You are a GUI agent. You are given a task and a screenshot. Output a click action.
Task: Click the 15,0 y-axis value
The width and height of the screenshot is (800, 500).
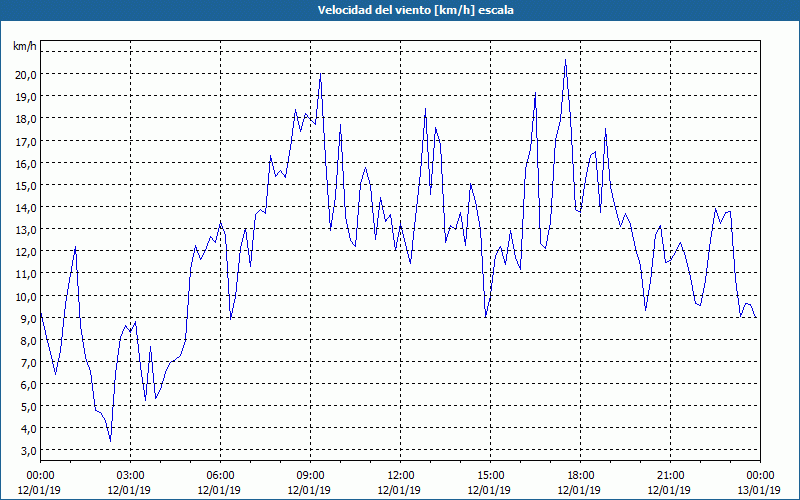pos(26,185)
